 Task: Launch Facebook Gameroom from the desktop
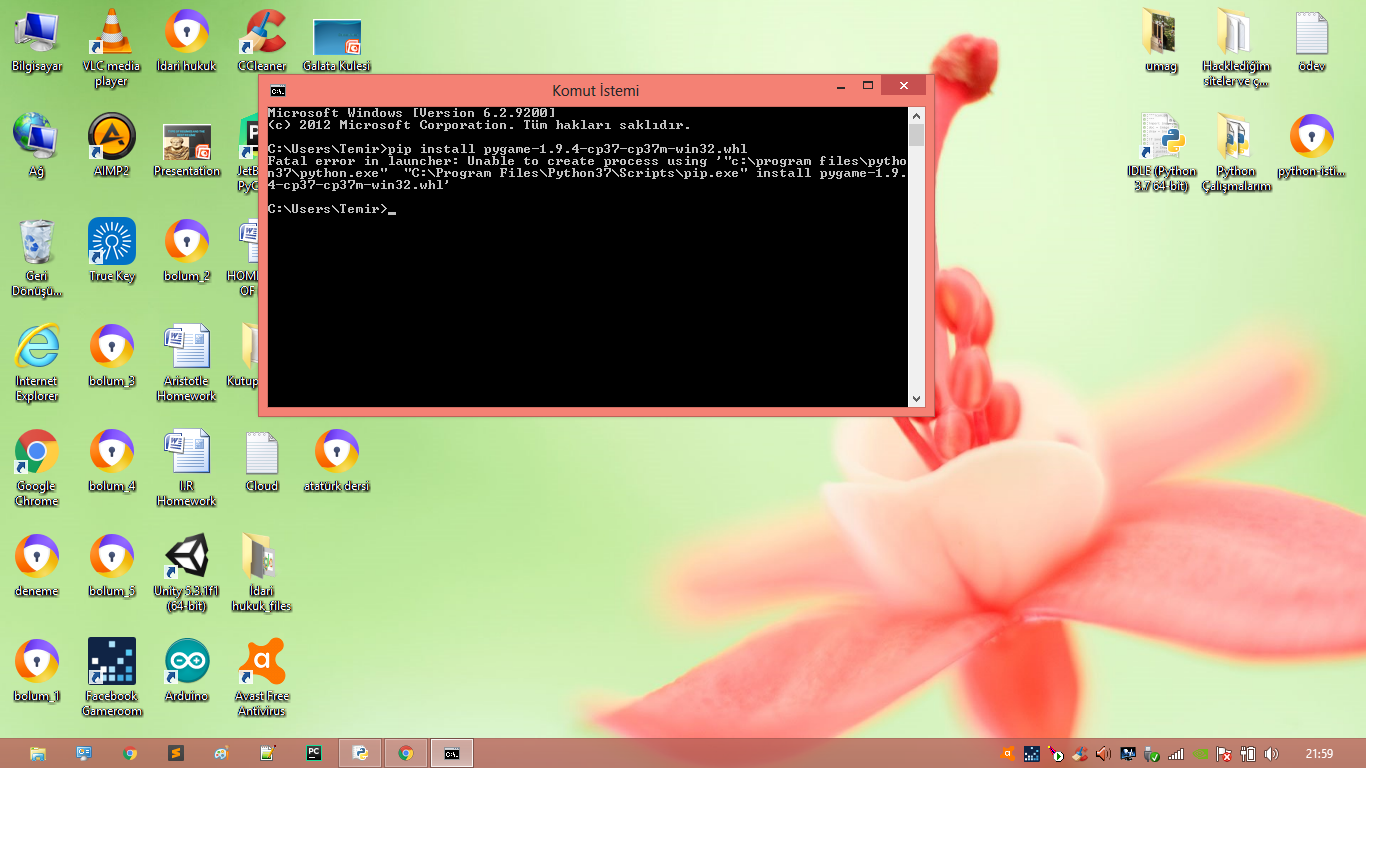(x=111, y=677)
